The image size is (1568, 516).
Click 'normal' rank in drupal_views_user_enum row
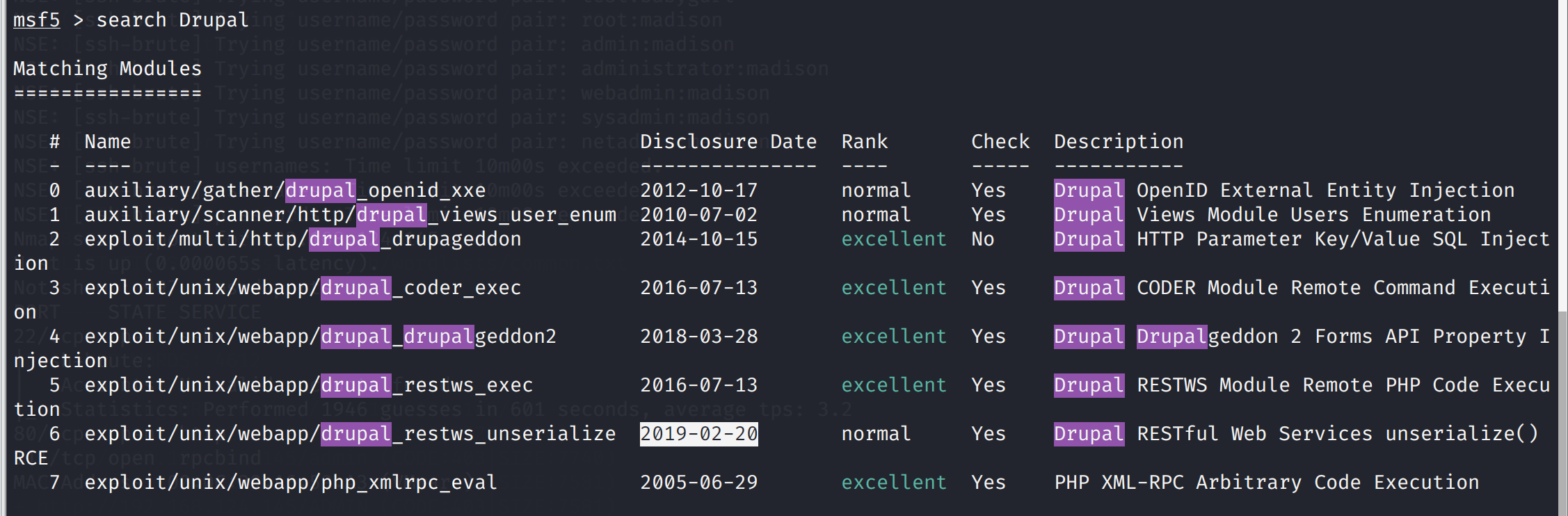click(x=877, y=215)
